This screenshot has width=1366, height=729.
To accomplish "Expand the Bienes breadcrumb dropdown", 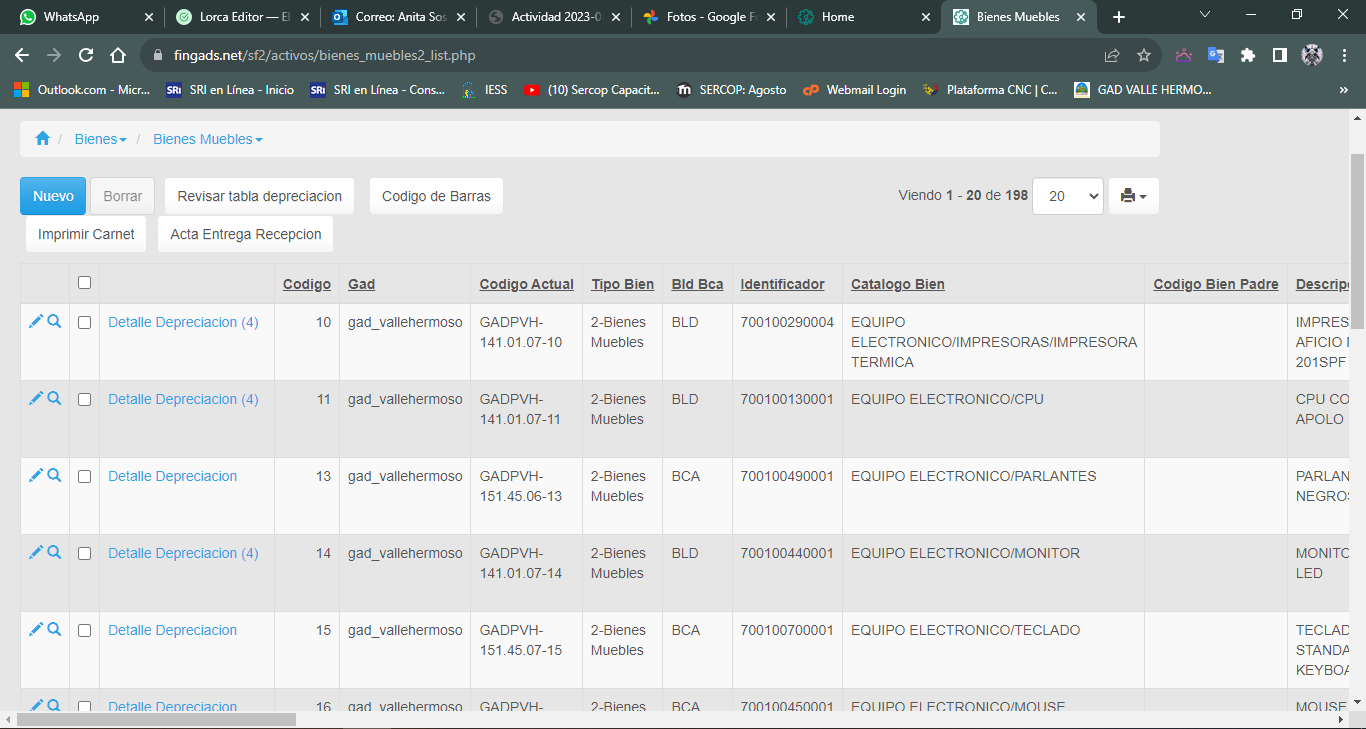I will 100,139.
